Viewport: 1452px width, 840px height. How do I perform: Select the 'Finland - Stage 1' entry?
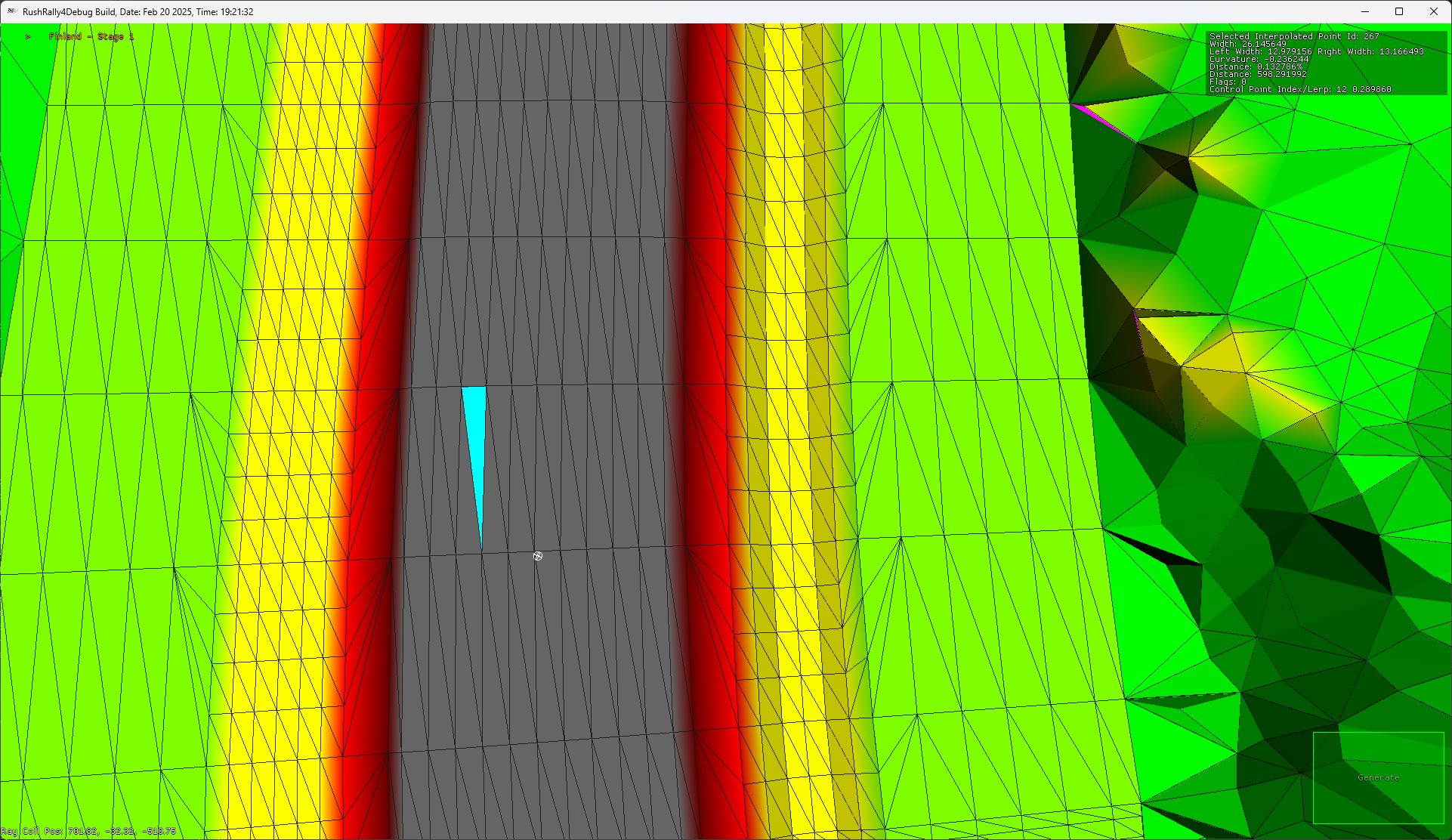coord(91,36)
